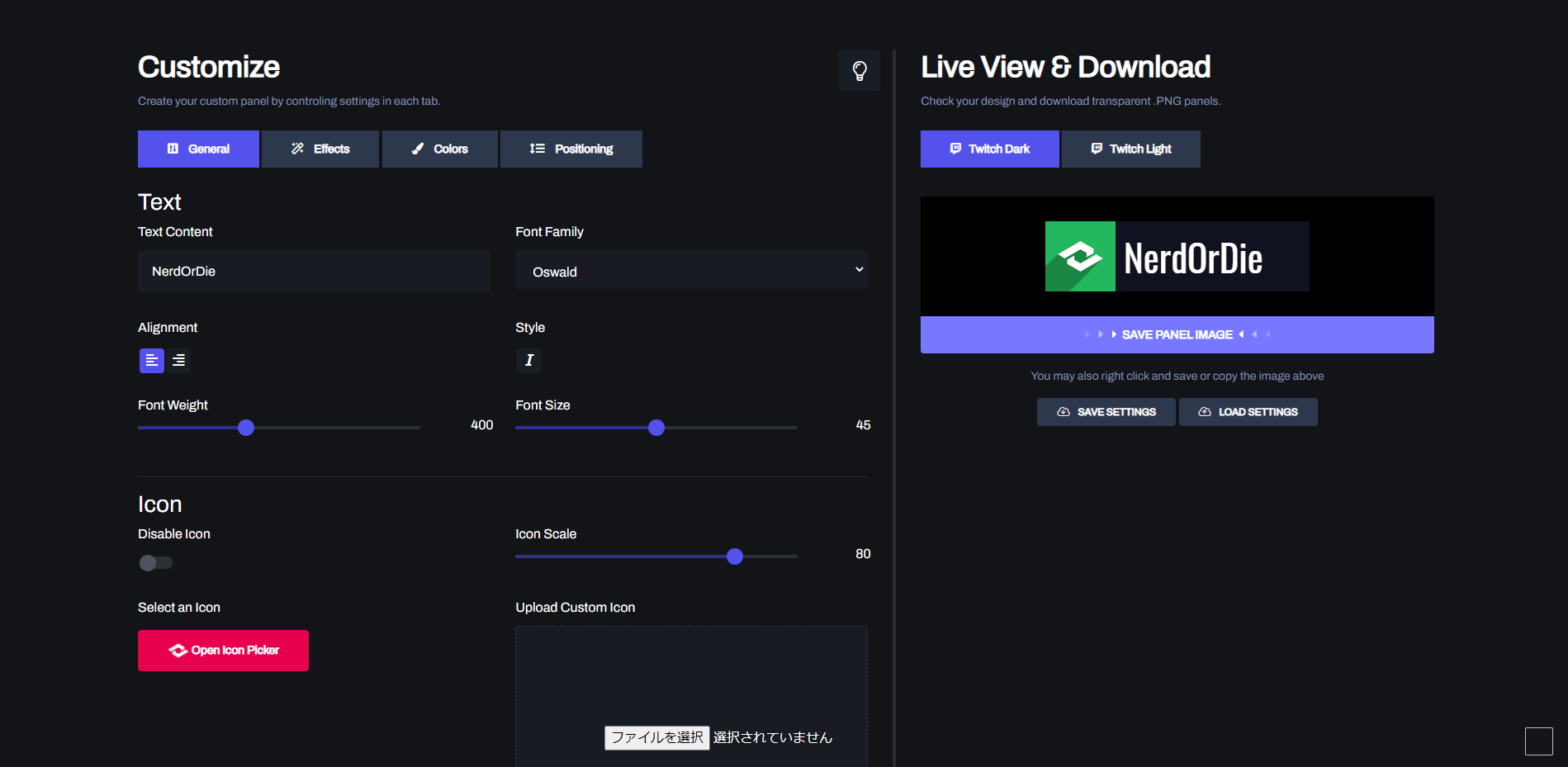Click Open Icon Picker button

(223, 651)
